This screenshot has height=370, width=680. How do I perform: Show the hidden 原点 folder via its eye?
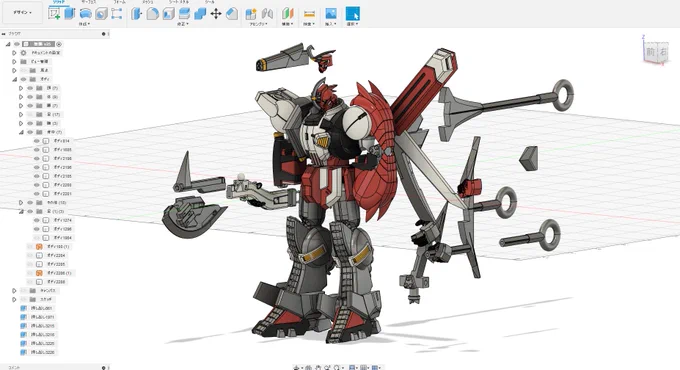[23, 70]
